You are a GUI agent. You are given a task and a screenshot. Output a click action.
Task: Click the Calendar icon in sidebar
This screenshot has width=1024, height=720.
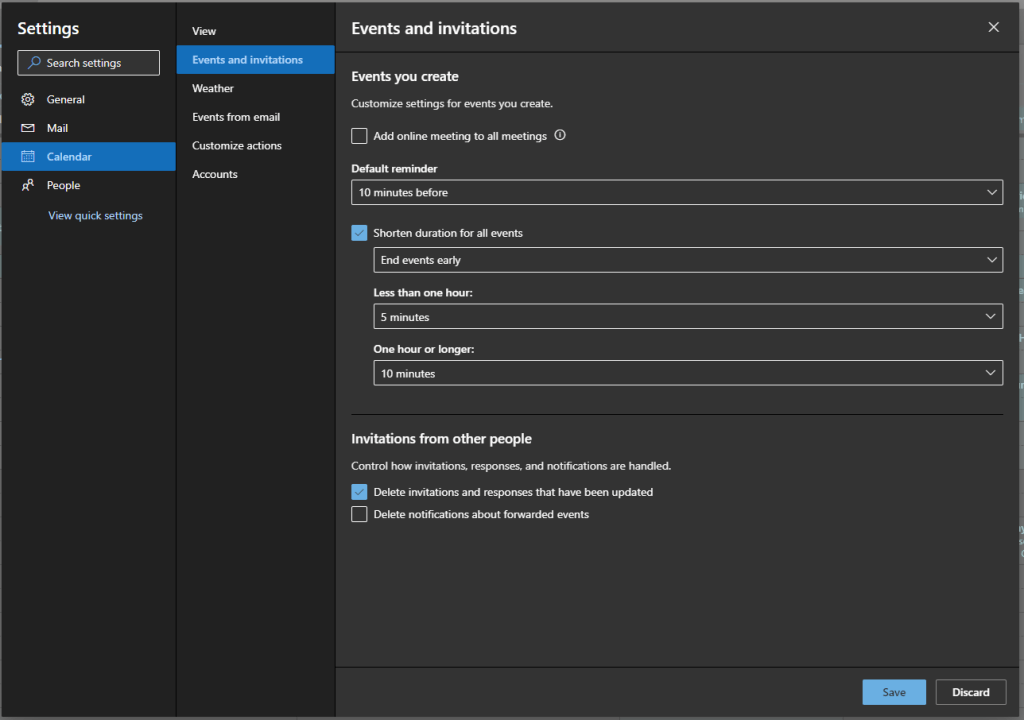(x=28, y=157)
